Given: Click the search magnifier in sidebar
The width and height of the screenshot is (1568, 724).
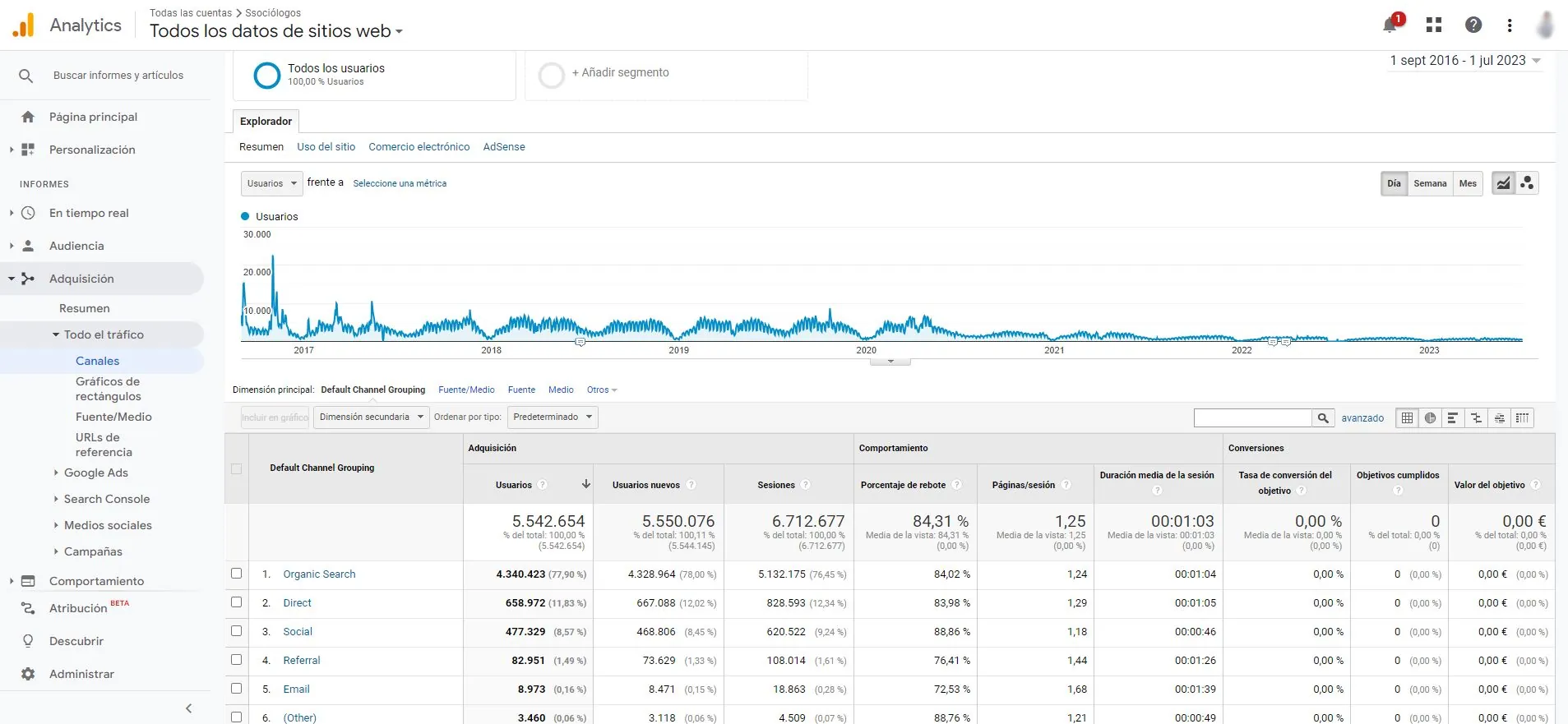Looking at the screenshot, I should (x=26, y=76).
